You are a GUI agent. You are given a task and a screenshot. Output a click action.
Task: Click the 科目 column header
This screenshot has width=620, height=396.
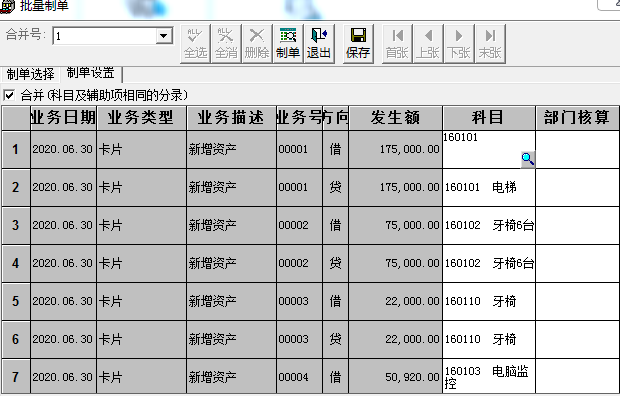(x=488, y=117)
